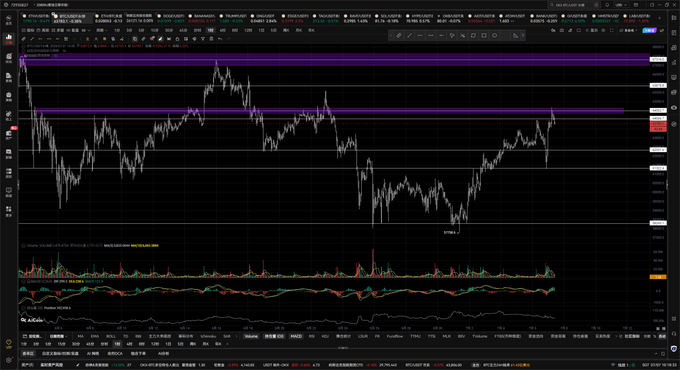Open settings gear at sidebar bottom
The height and width of the screenshot is (370, 680).
pyautogui.click(x=8, y=360)
